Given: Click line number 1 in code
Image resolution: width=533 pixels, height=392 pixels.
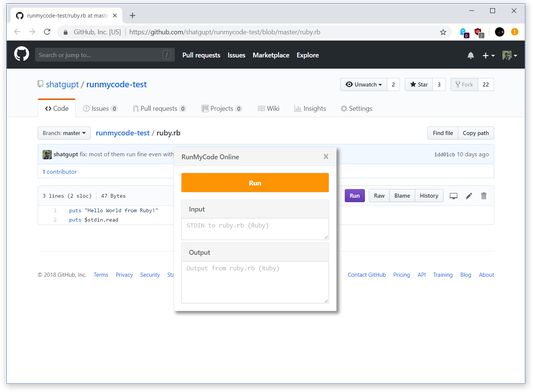Looking at the screenshot, I should tap(55, 210).
